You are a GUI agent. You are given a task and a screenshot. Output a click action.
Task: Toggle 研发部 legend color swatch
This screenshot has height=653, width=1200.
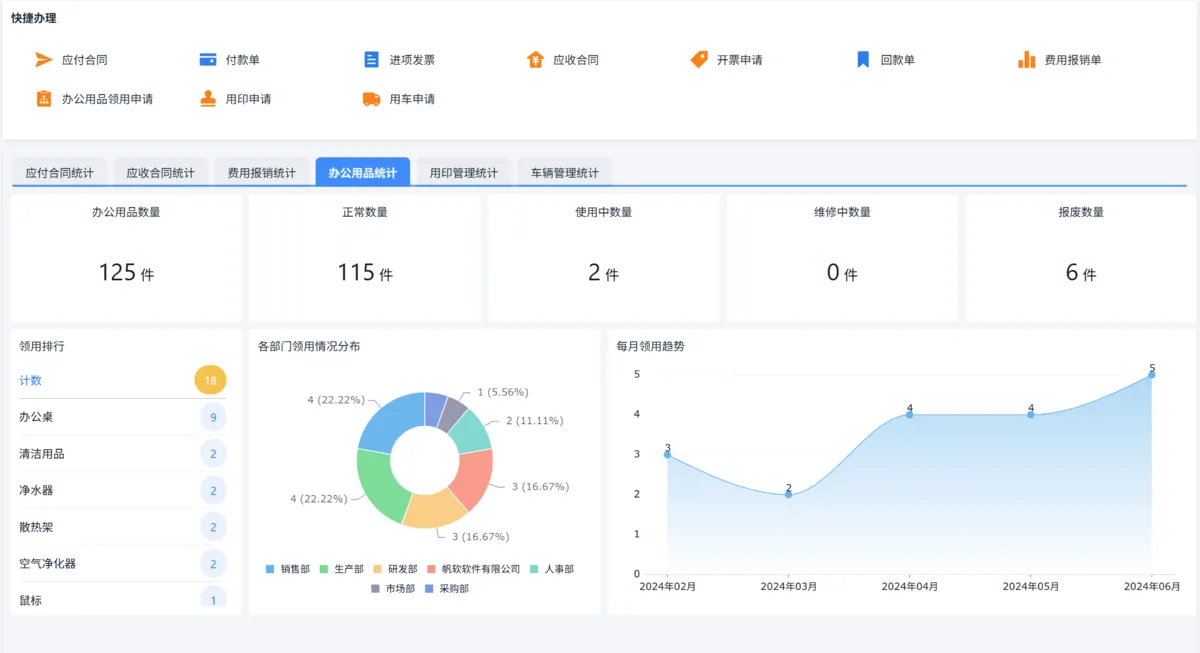[377, 569]
